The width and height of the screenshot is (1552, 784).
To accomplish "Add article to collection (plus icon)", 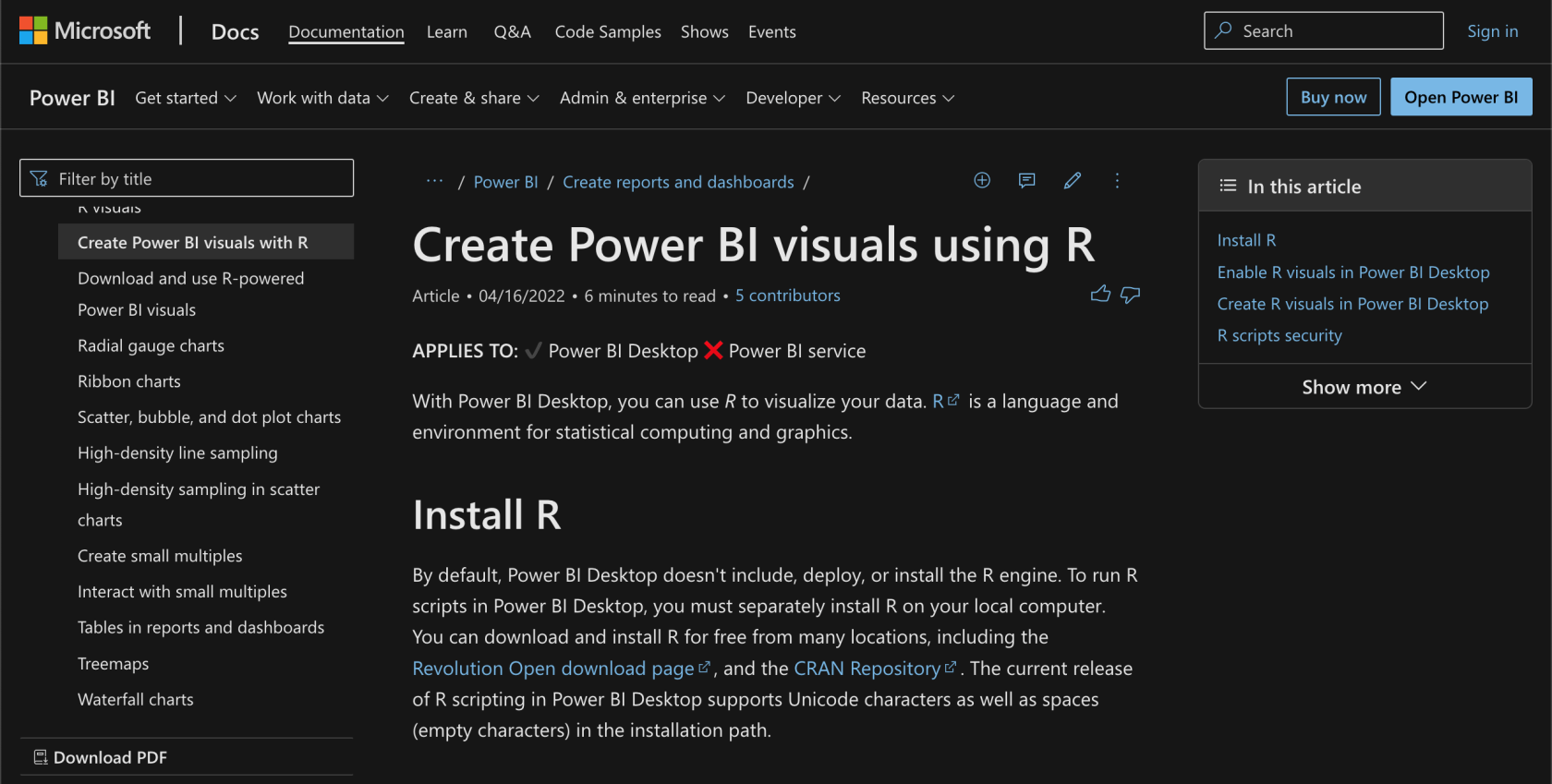I will [x=982, y=180].
